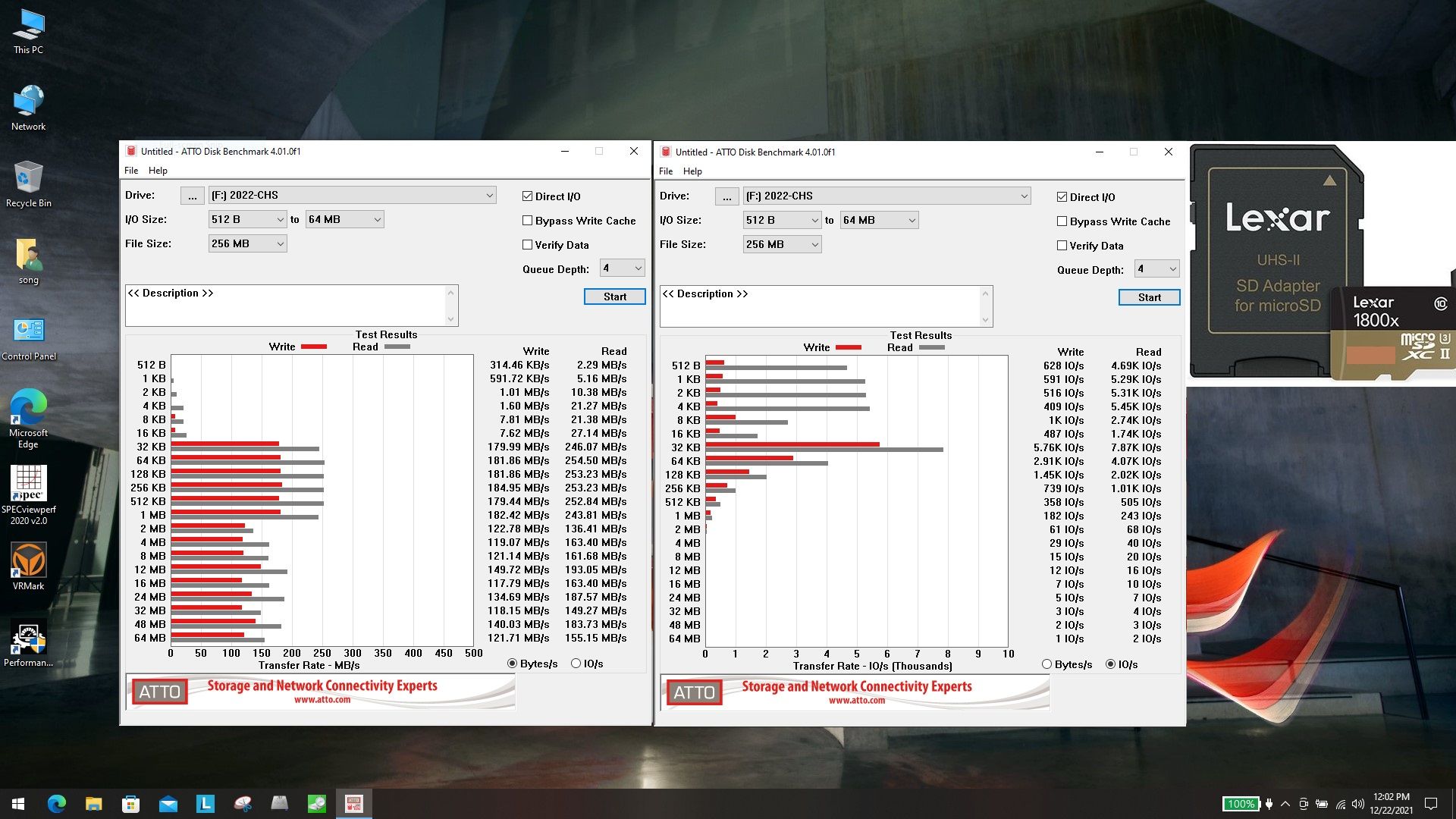Browse drive with ... button, left window
This screenshot has width=1456, height=819.
193,196
